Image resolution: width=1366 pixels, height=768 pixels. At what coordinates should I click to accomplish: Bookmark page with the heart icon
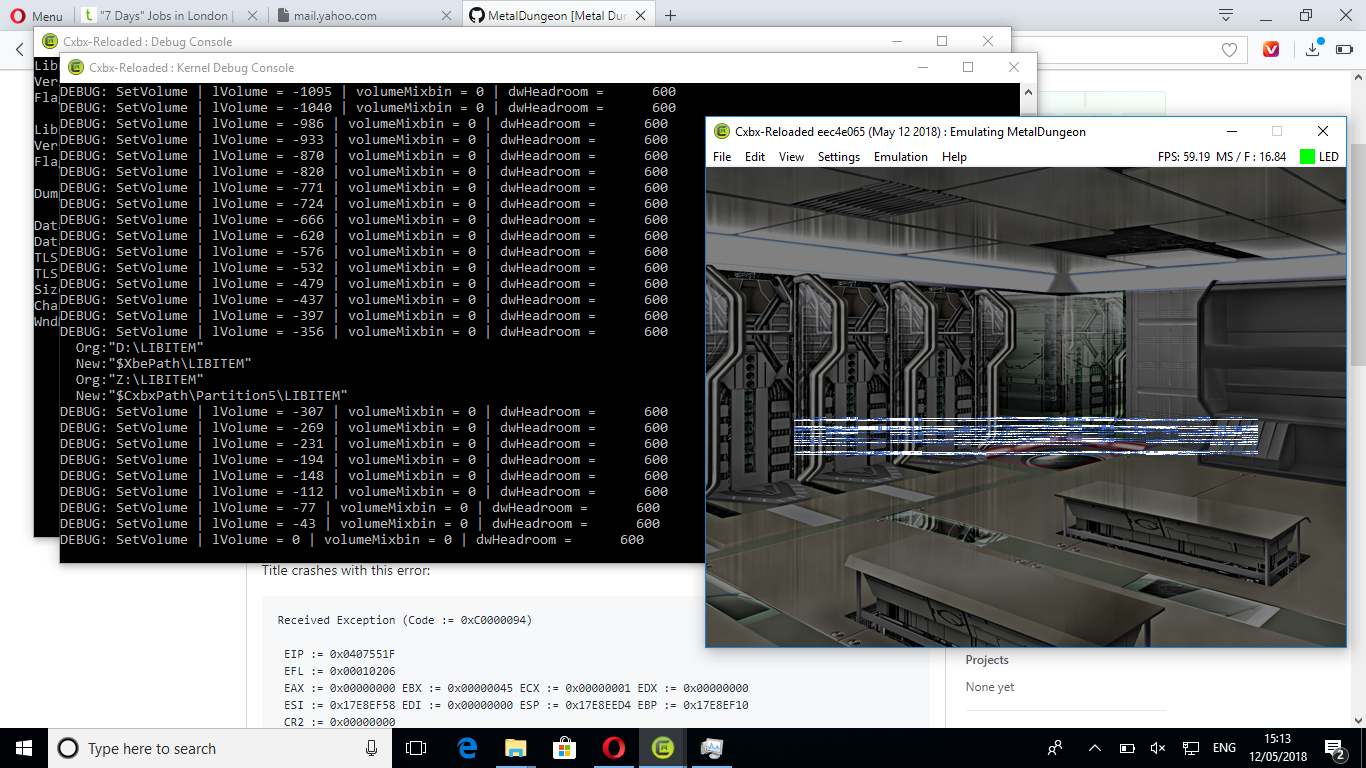click(1229, 49)
